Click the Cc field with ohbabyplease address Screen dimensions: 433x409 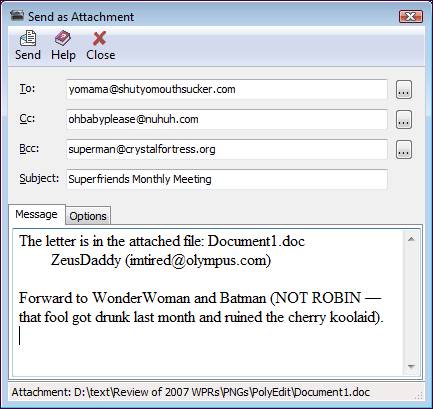click(x=227, y=119)
